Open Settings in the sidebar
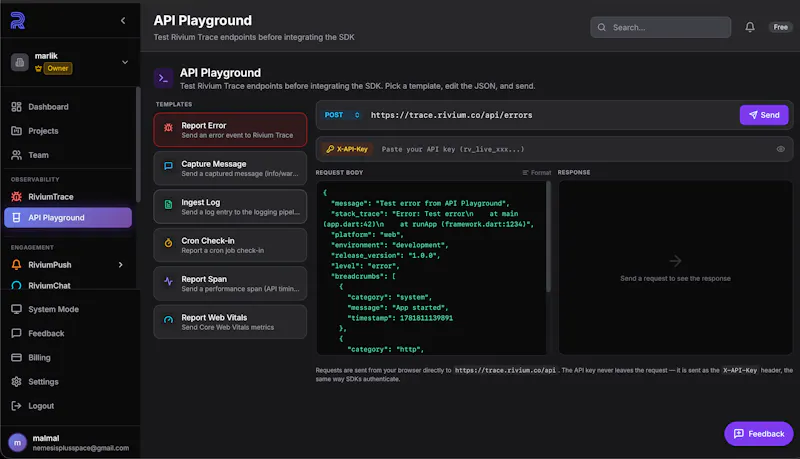 (68, 381)
